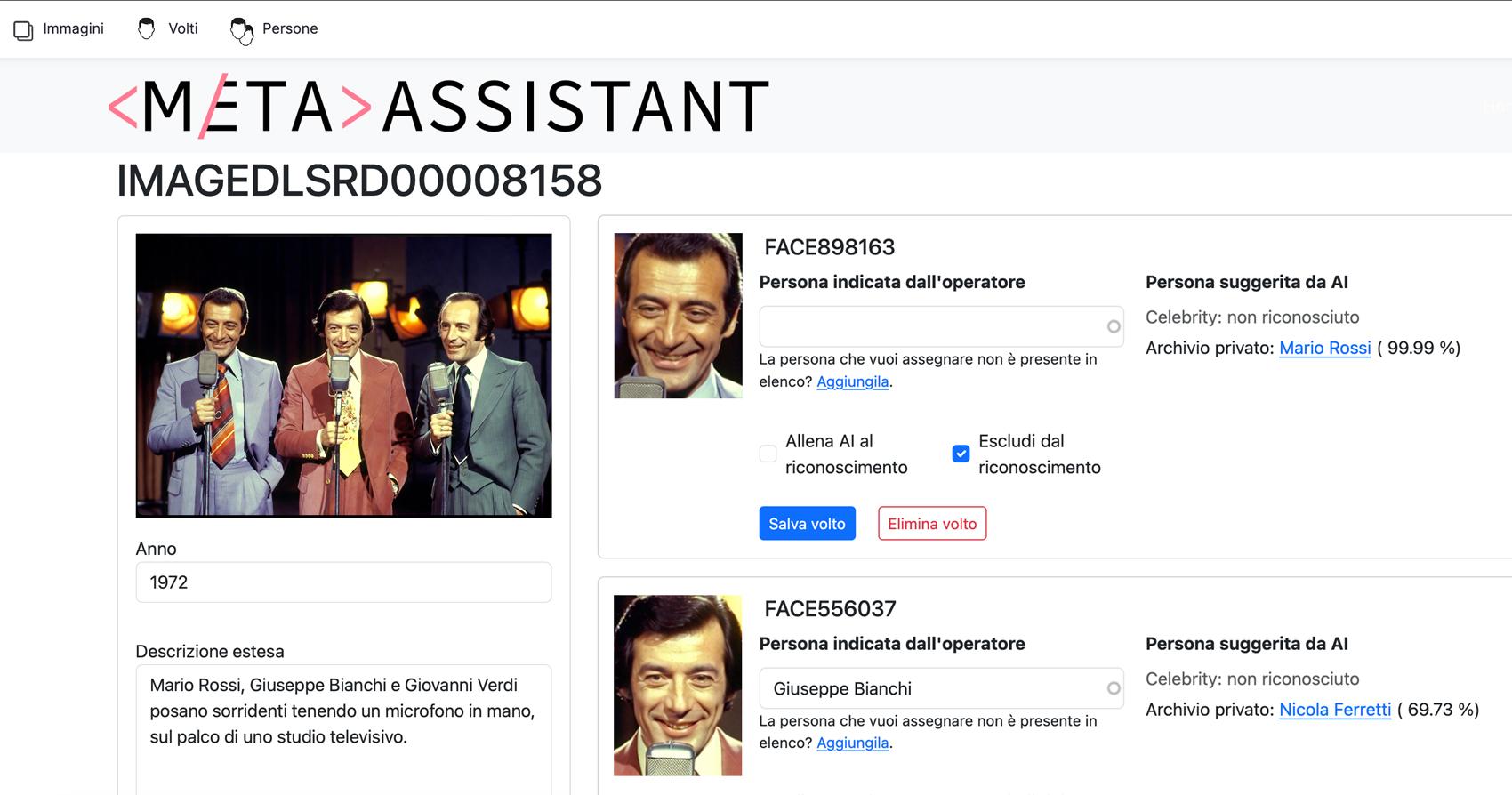Screen dimensions: 1512x795
Task: Click the Allena AI al riconoscimento label
Action: click(x=846, y=454)
